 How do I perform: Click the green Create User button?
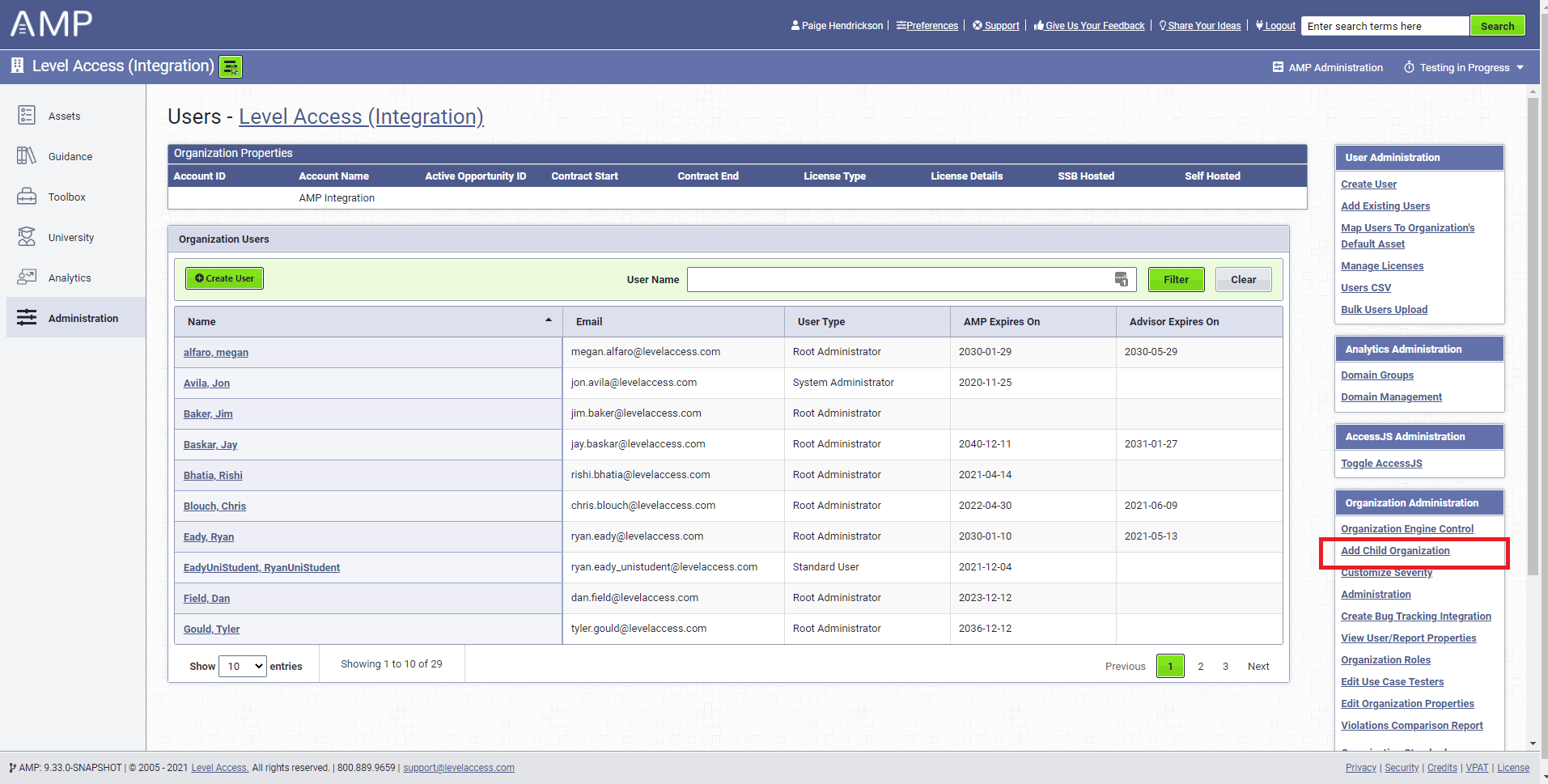coord(224,278)
